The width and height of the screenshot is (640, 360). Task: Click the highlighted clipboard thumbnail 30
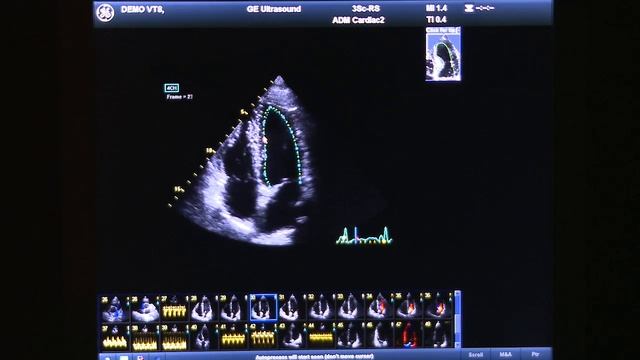[263, 307]
